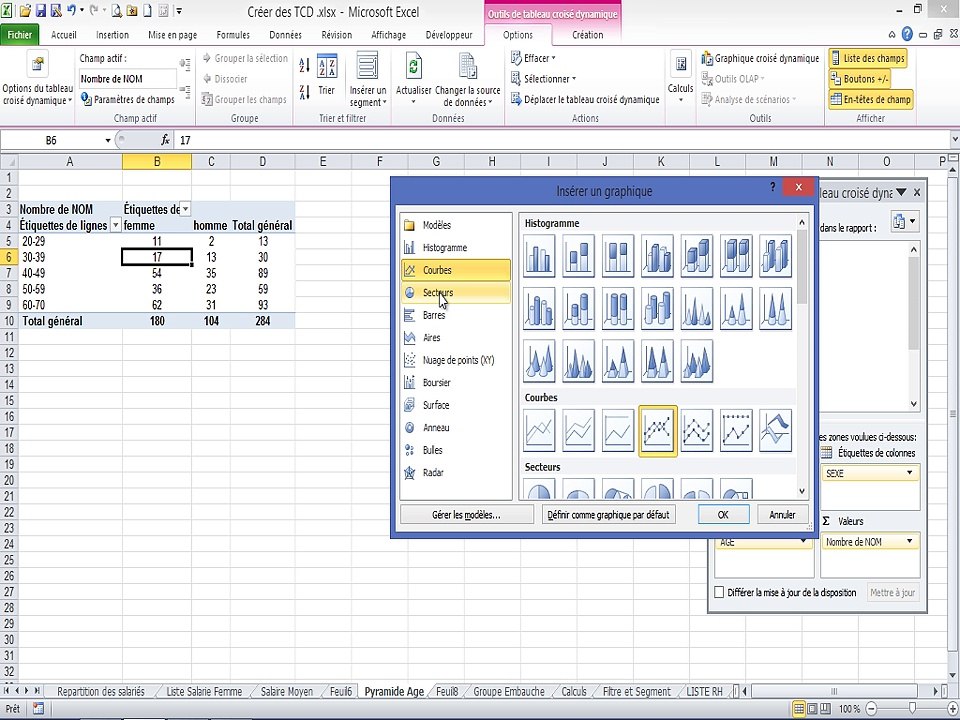Select the Surface chart category
The width and height of the screenshot is (960, 720).
(x=456, y=405)
